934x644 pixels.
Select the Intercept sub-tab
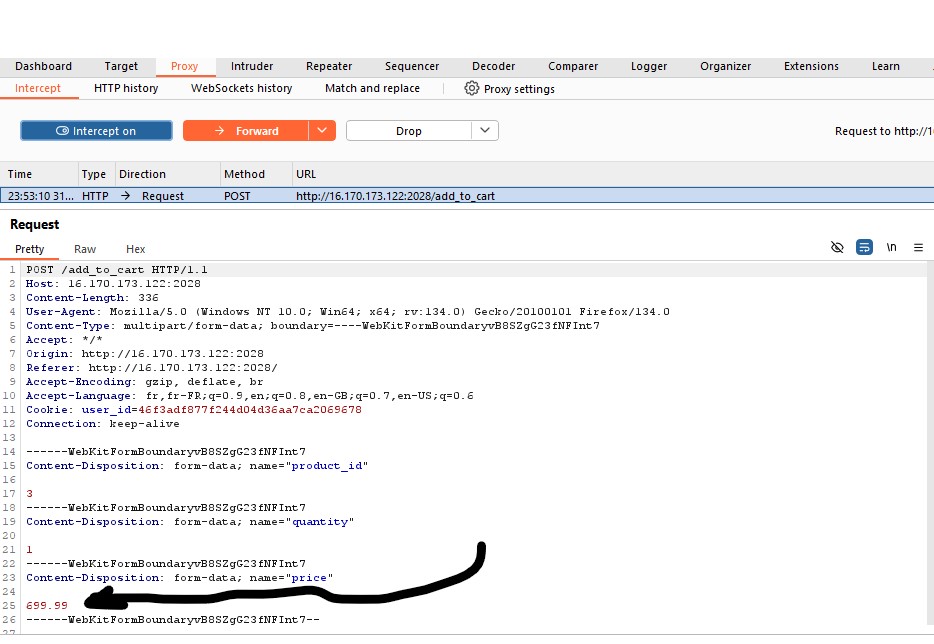coord(38,88)
